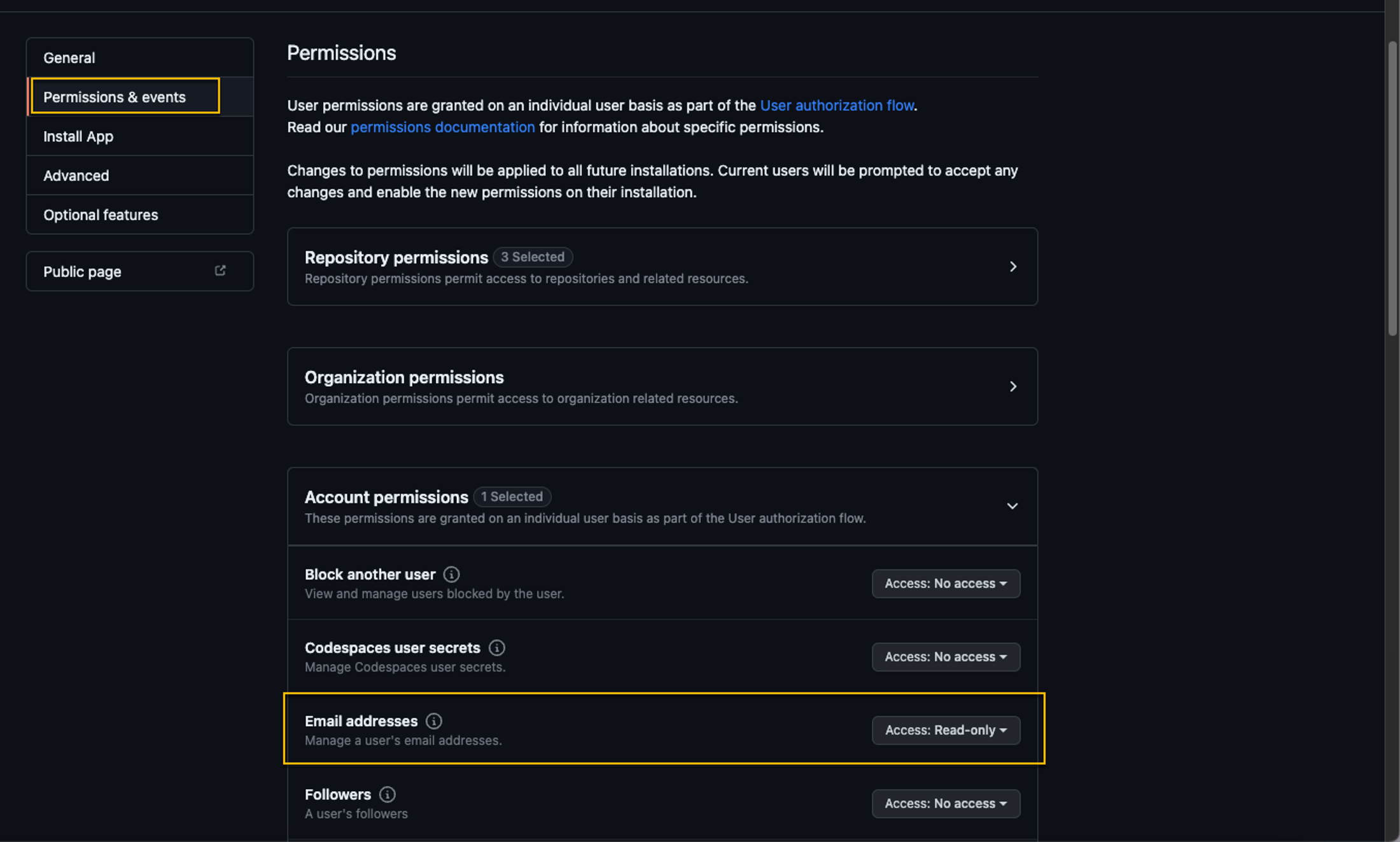Viewport: 1400px width, 842px height.
Task: Click the page vertical scrollbar thumb
Action: pos(1392,188)
